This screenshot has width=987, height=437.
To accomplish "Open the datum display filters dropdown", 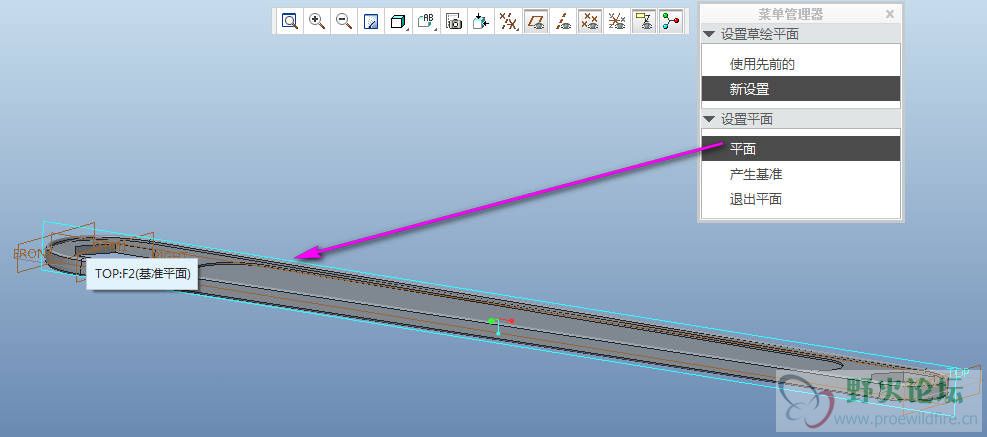I will (x=508, y=21).
